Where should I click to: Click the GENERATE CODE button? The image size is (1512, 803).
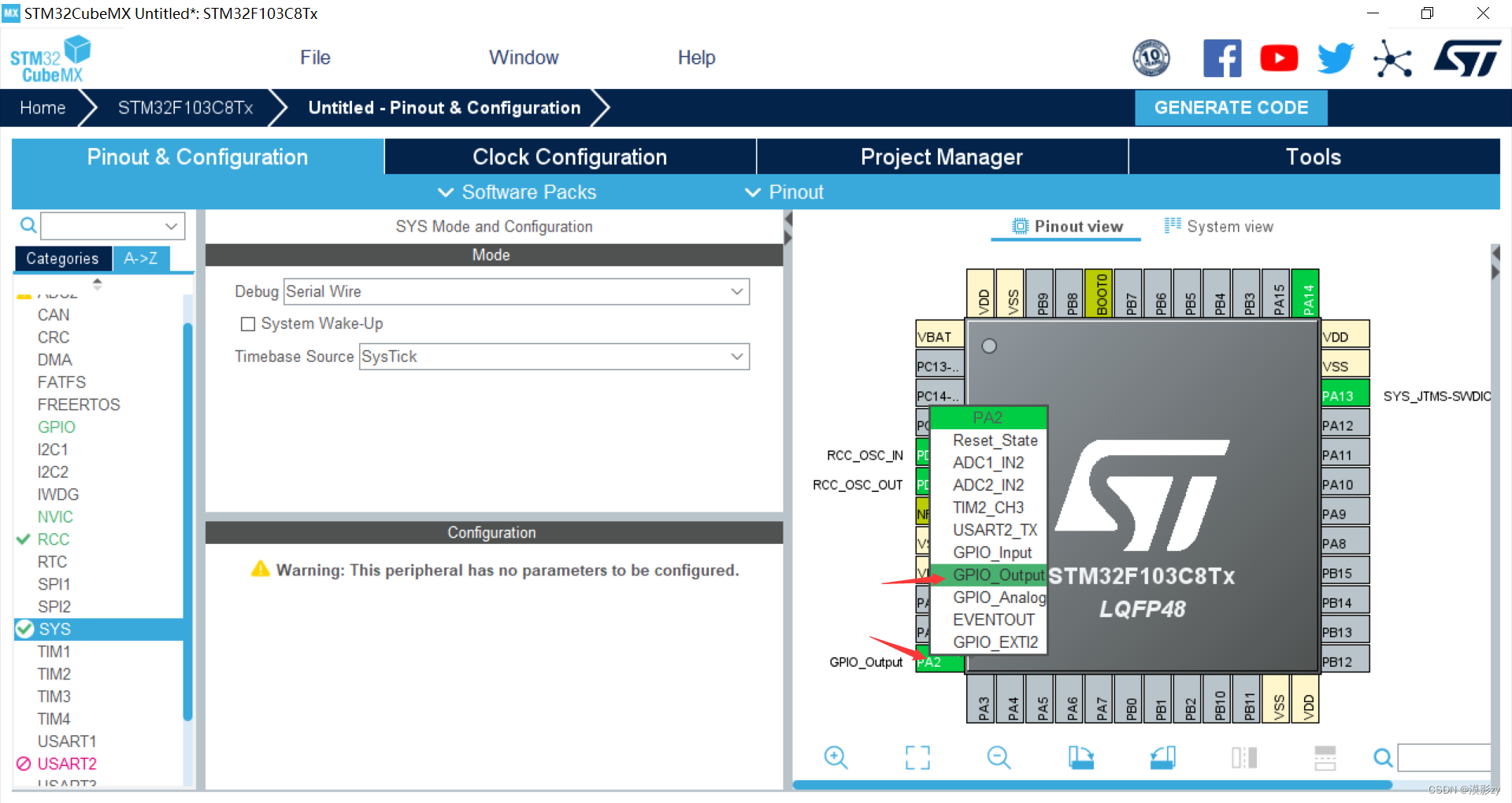pyautogui.click(x=1231, y=108)
